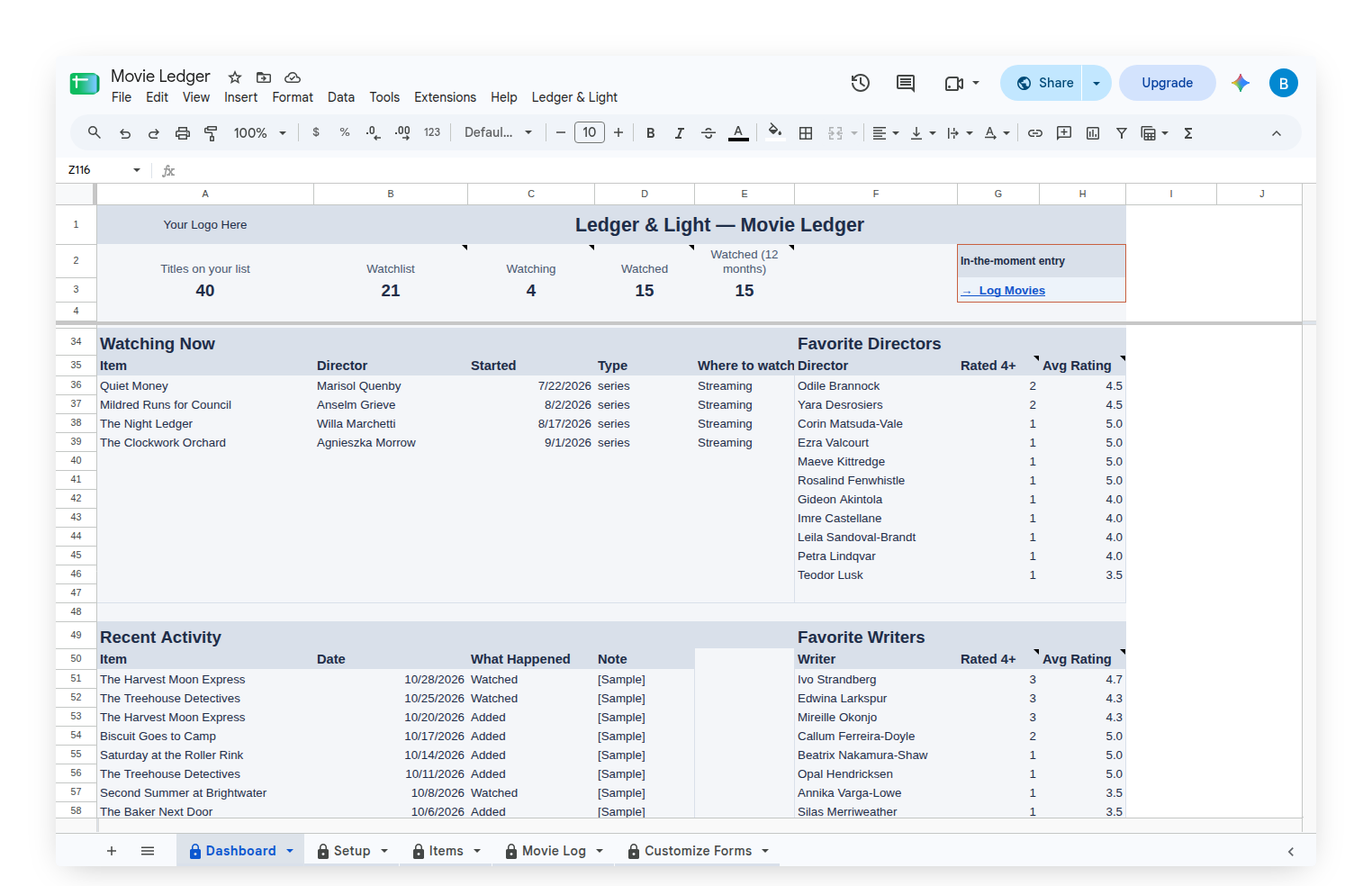This screenshot has height=886, width=1372.
Task: Open the search menus magnifier icon
Action: [x=94, y=132]
